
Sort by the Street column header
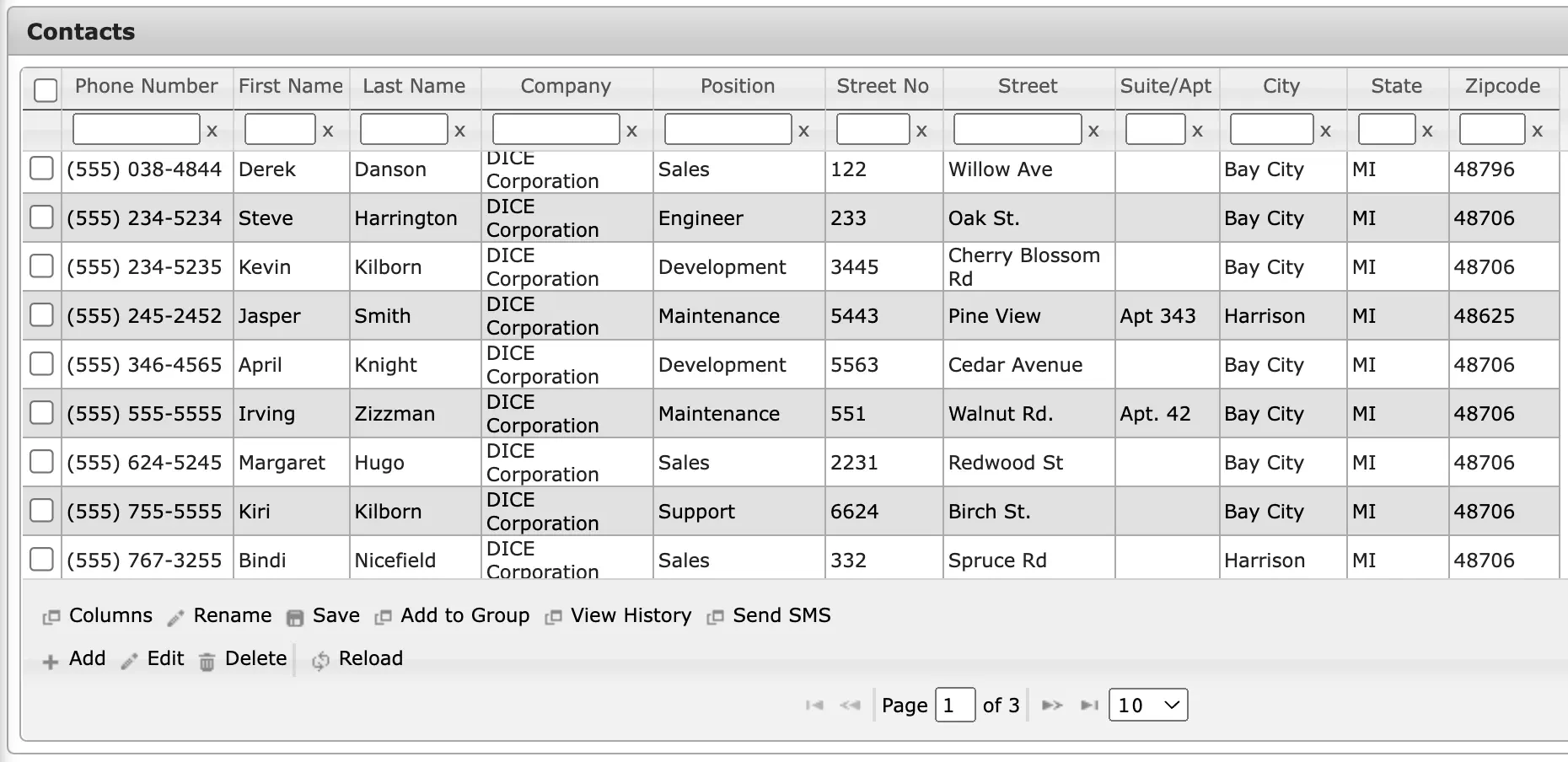point(1028,86)
